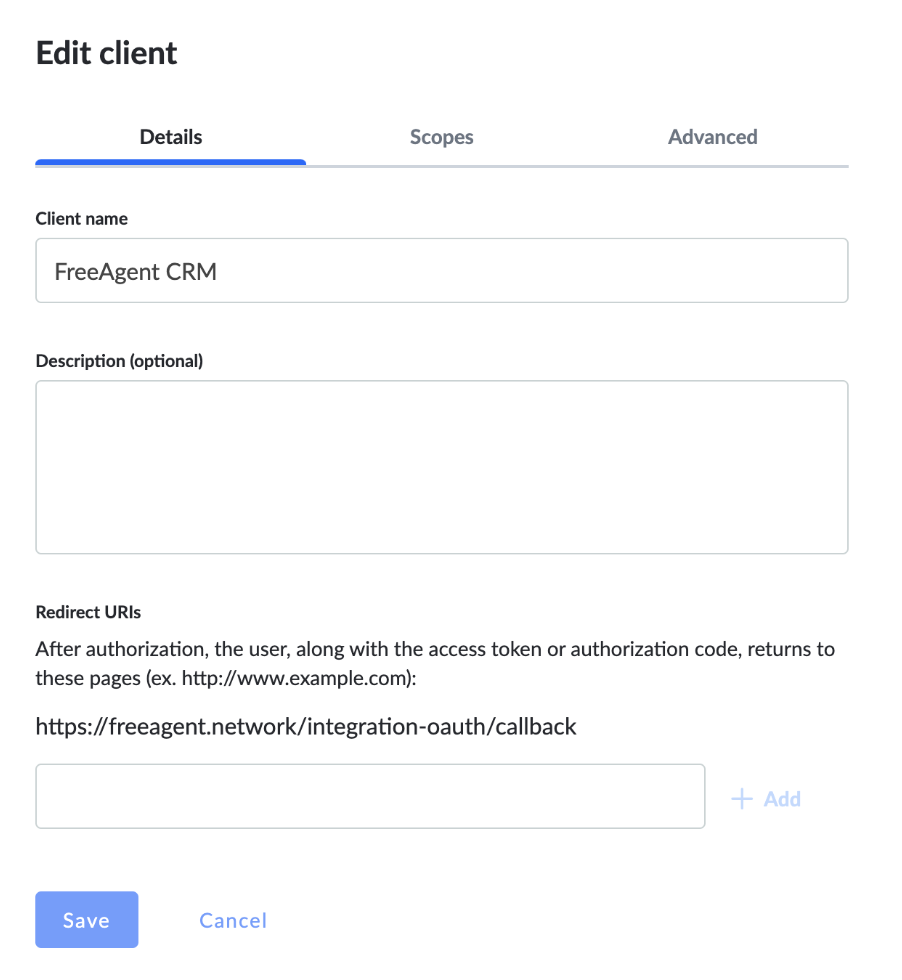Switch to the Scopes tab

(441, 137)
